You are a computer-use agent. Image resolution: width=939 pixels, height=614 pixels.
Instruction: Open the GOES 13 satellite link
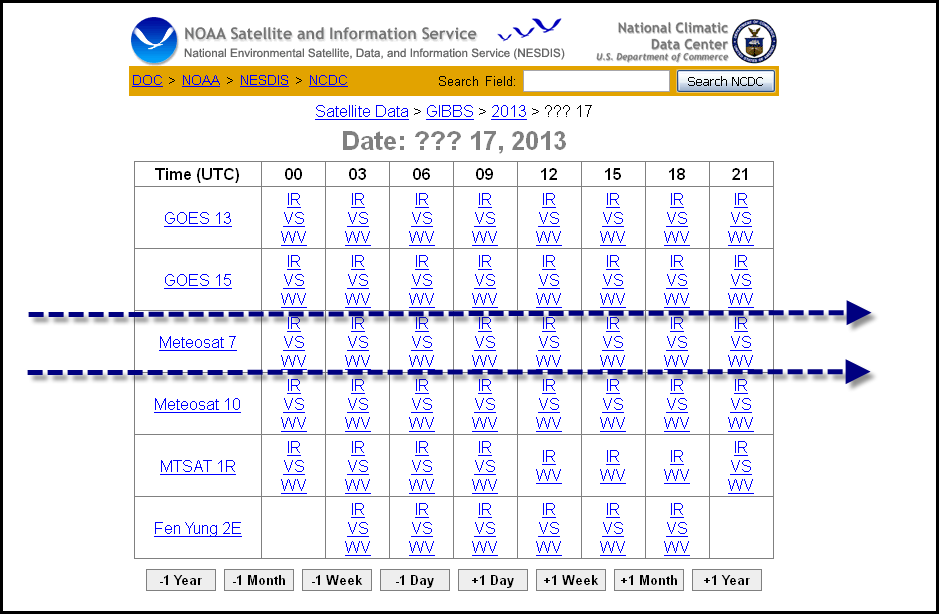198,218
